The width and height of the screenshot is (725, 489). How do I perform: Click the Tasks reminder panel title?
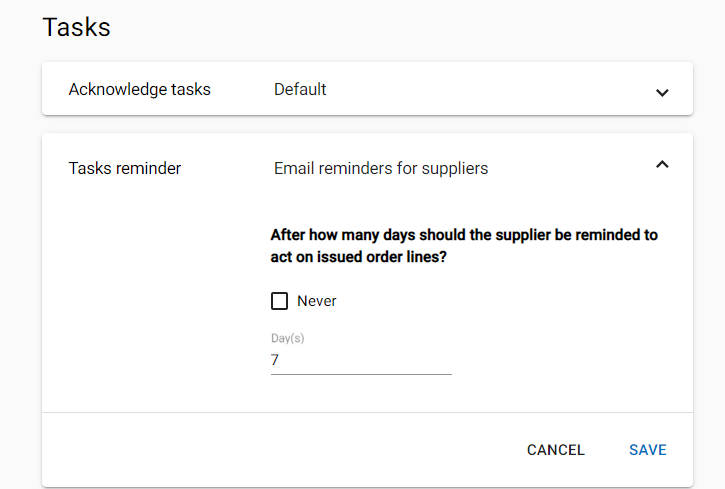click(x=125, y=168)
